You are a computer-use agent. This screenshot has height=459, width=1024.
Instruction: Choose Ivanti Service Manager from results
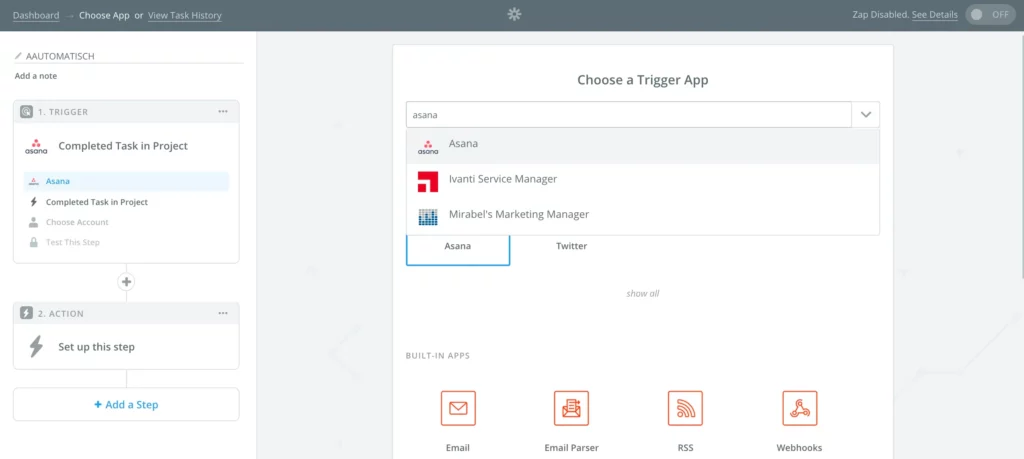coord(643,182)
